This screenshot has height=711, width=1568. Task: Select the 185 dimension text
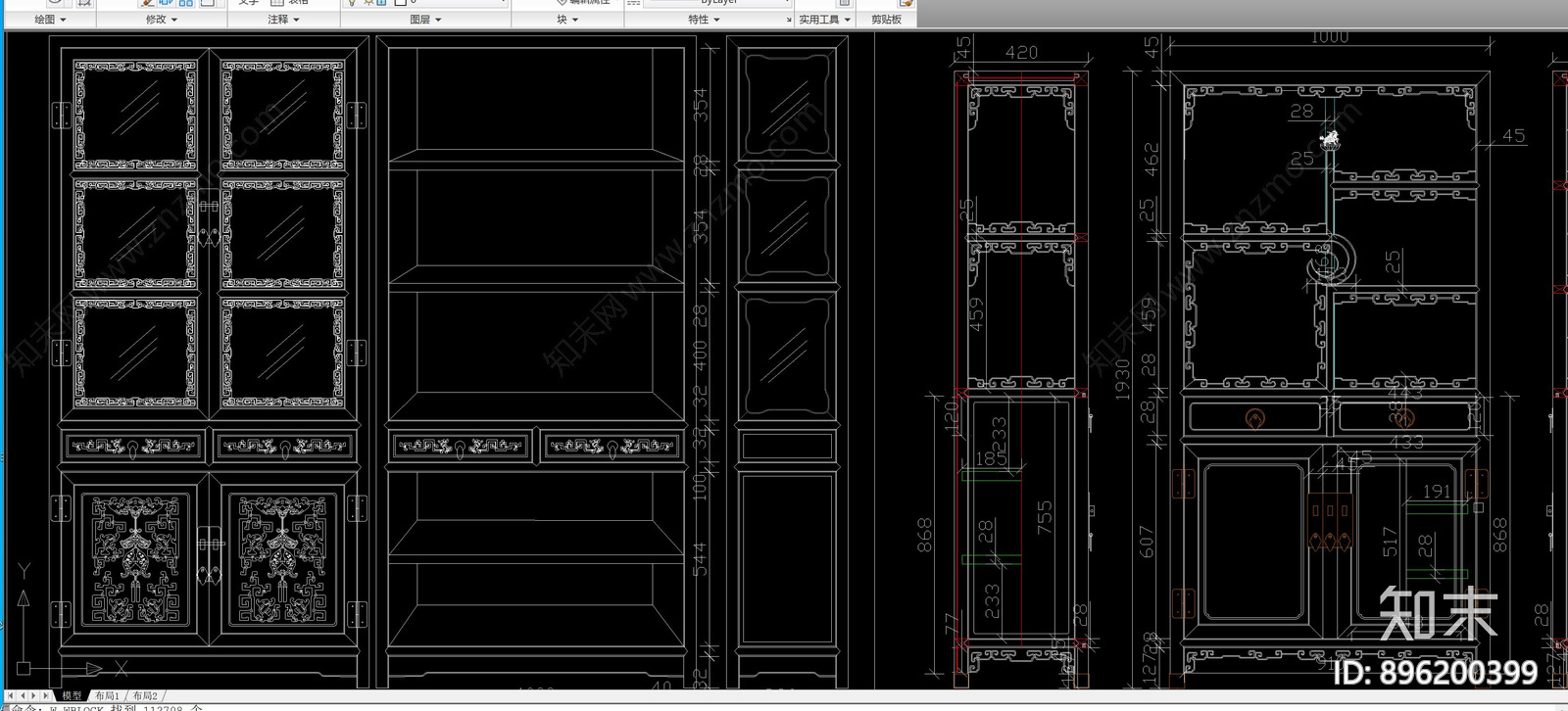[x=991, y=457]
